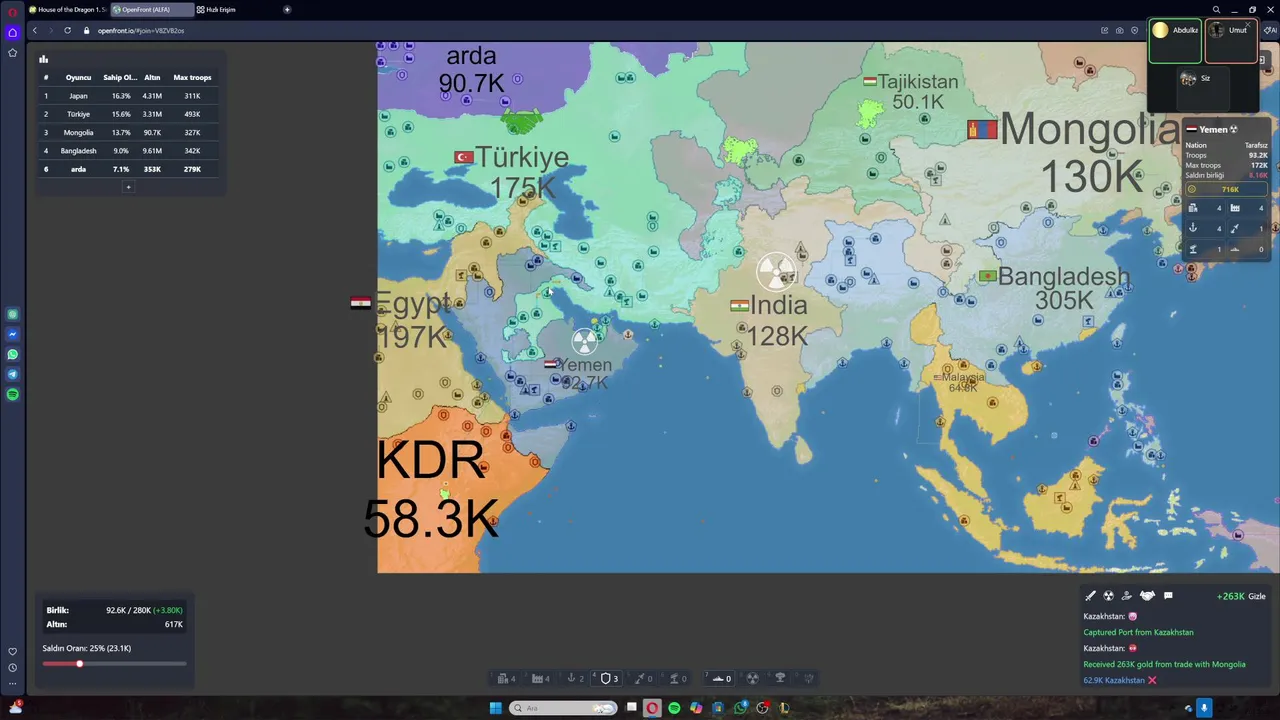Adjust the Saldırı Oranı attack ratio slider
The width and height of the screenshot is (1280, 720).
pyautogui.click(x=114, y=664)
